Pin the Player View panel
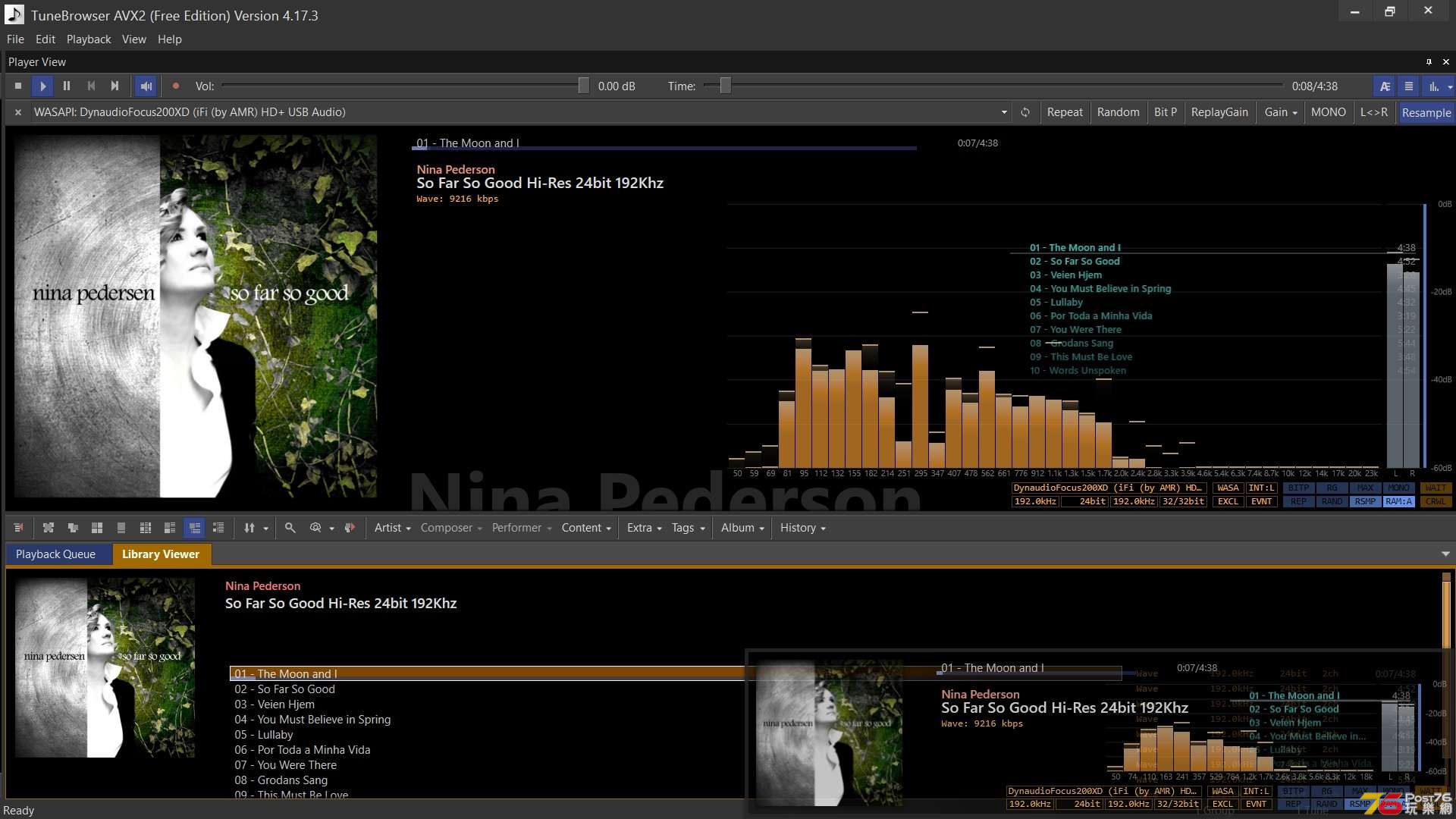This screenshot has height=819, width=1456. point(1429,62)
